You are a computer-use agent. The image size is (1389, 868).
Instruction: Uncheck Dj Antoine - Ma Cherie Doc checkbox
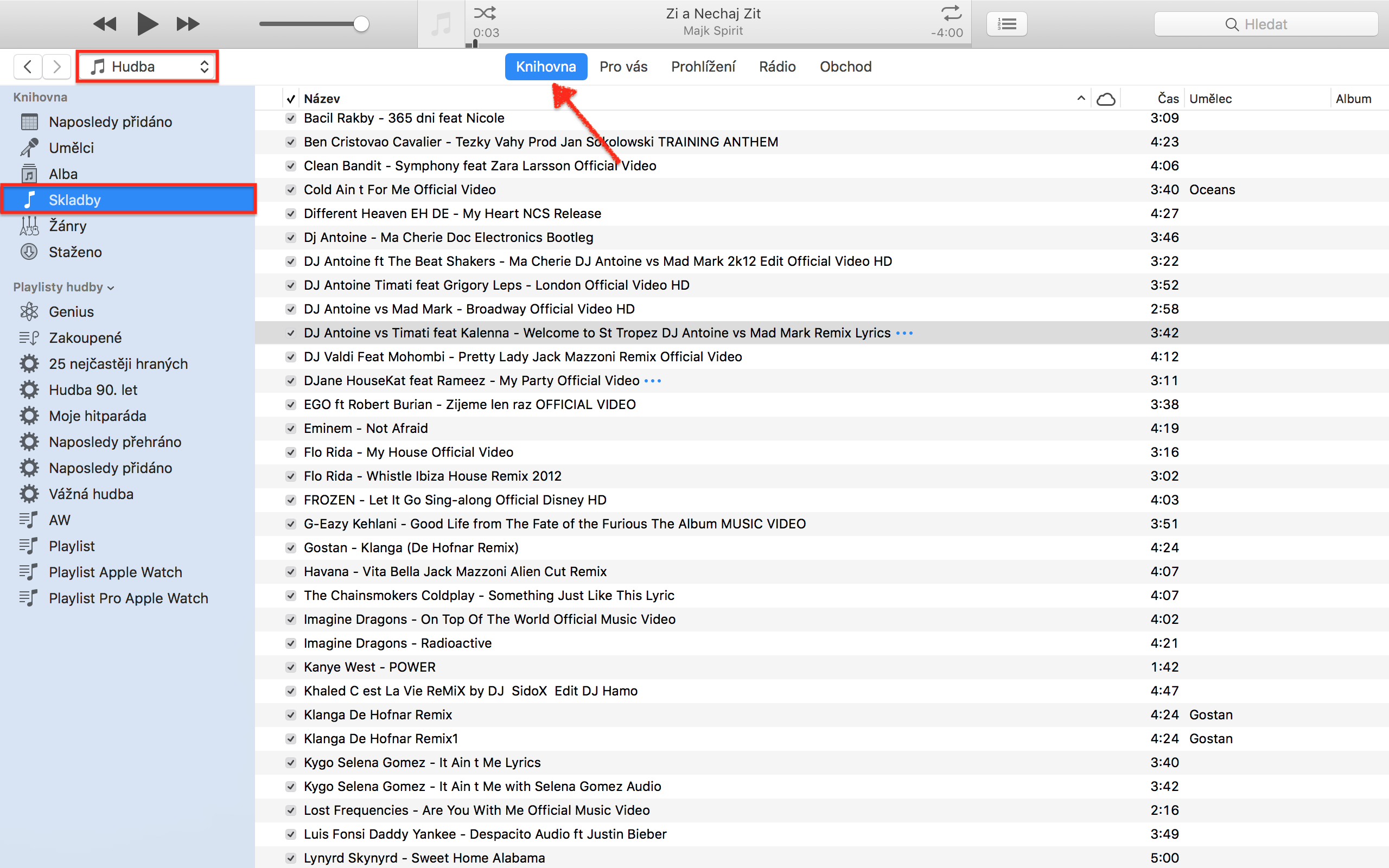[291, 238]
